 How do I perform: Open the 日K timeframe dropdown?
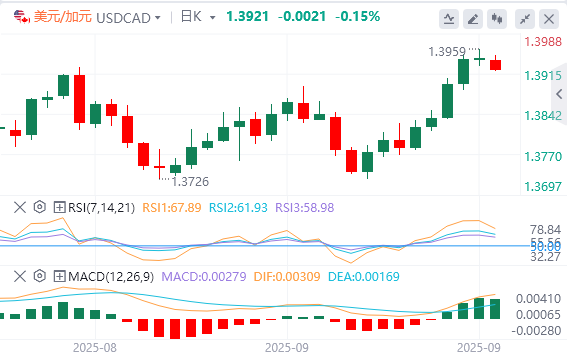pyautogui.click(x=198, y=17)
